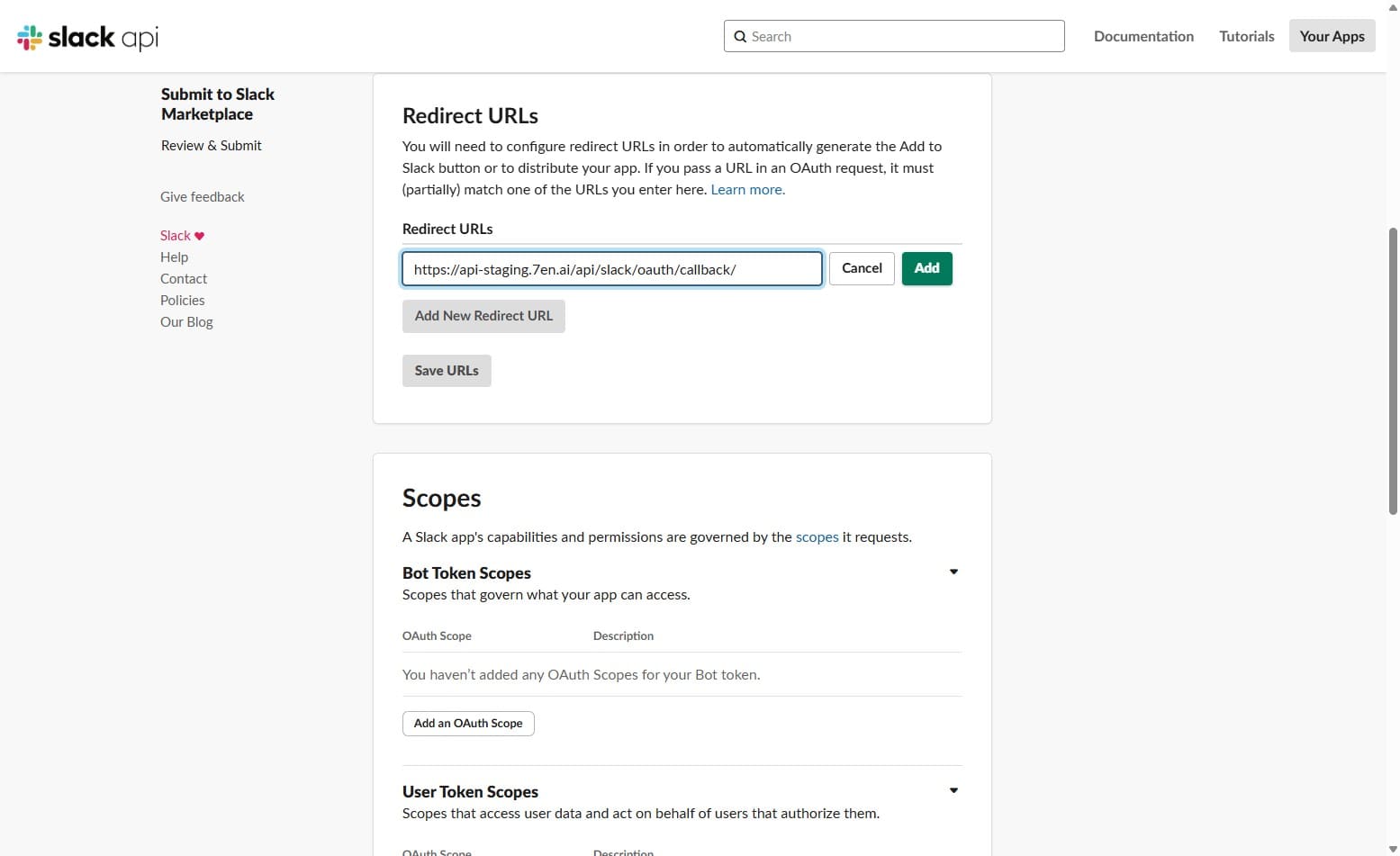Open the Tutorials menu item
The height and width of the screenshot is (856, 1400).
pos(1246,36)
